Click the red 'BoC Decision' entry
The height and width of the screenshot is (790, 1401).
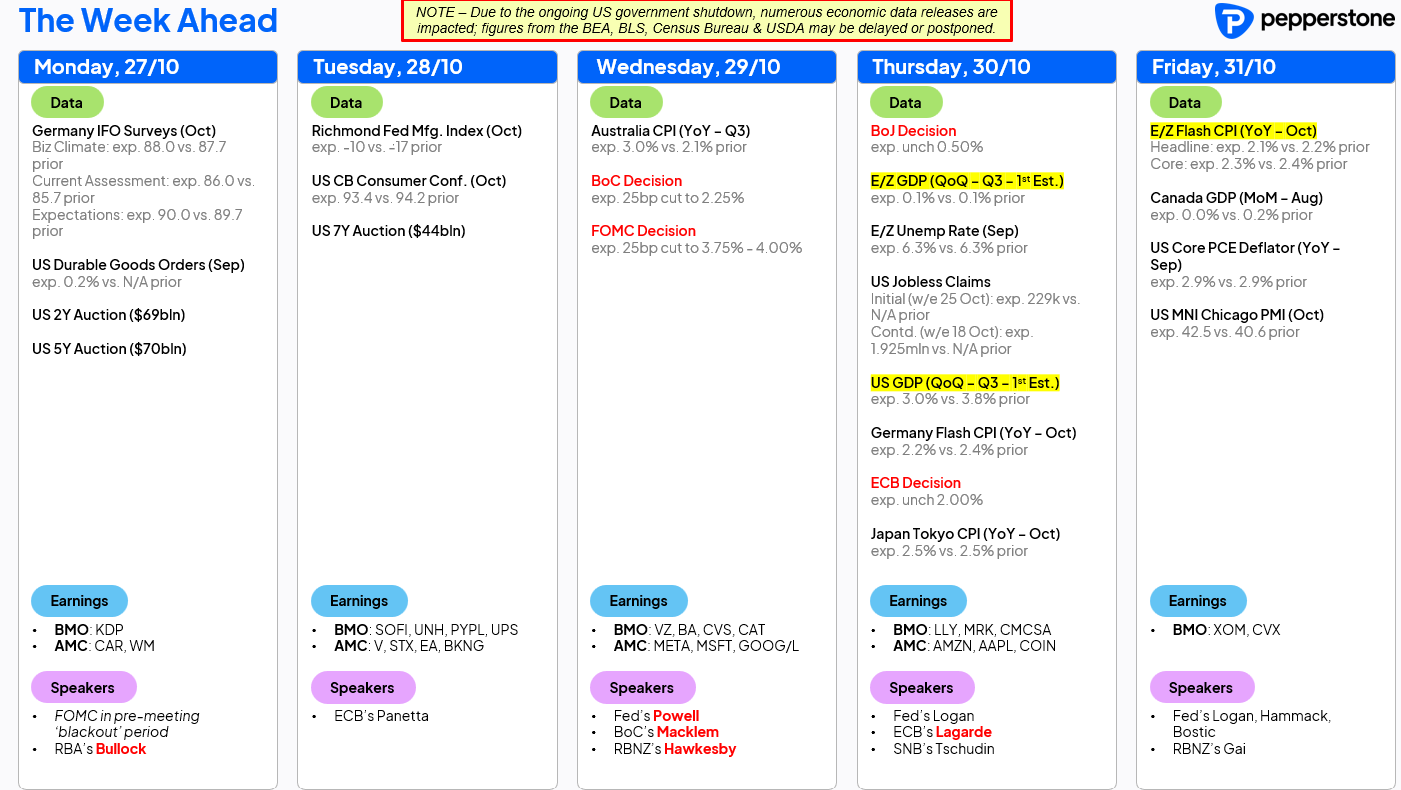point(637,181)
